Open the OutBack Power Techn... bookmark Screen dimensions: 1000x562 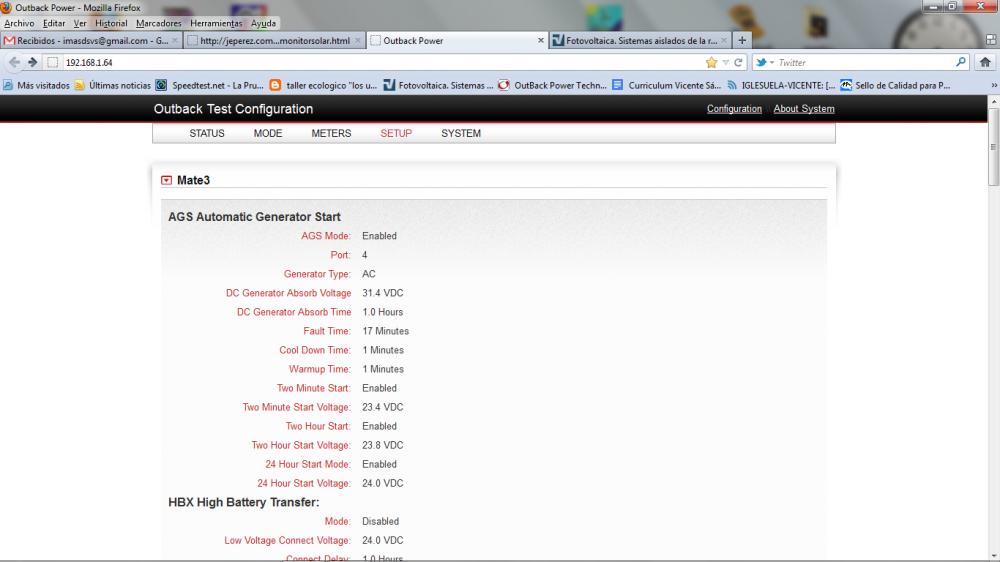(x=552, y=85)
